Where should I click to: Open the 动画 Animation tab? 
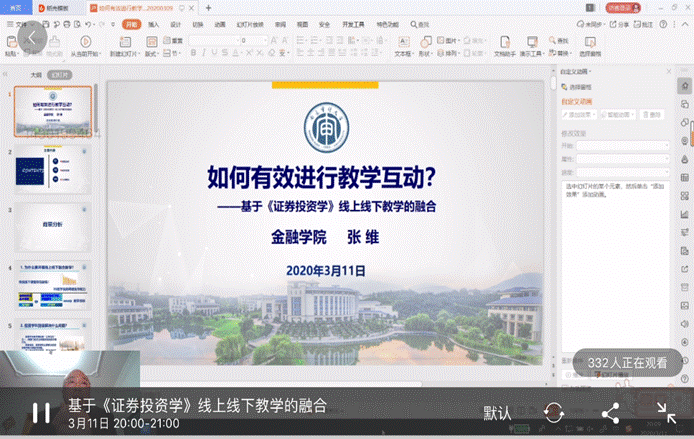[x=220, y=24]
